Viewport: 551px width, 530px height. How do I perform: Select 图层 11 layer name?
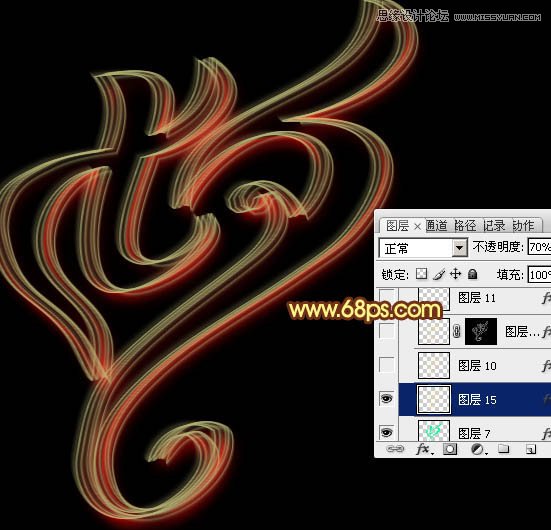coord(477,298)
